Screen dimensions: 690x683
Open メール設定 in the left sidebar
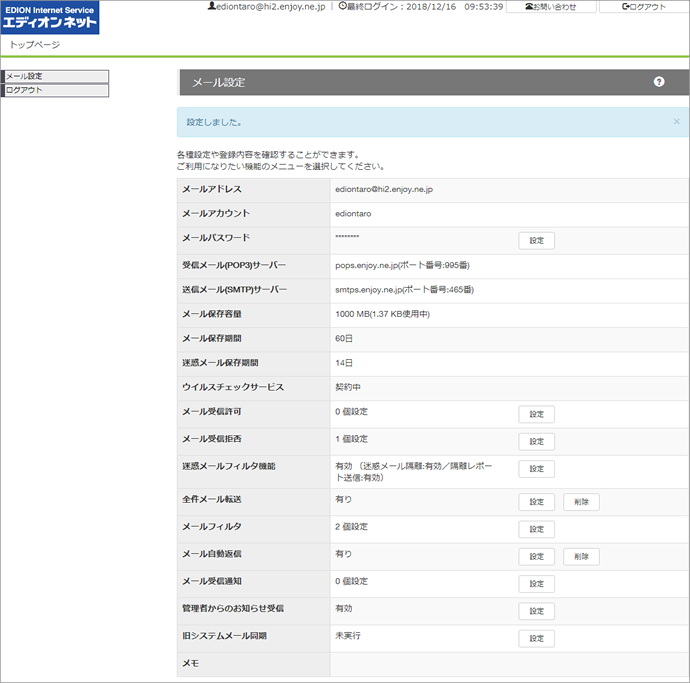click(55, 76)
